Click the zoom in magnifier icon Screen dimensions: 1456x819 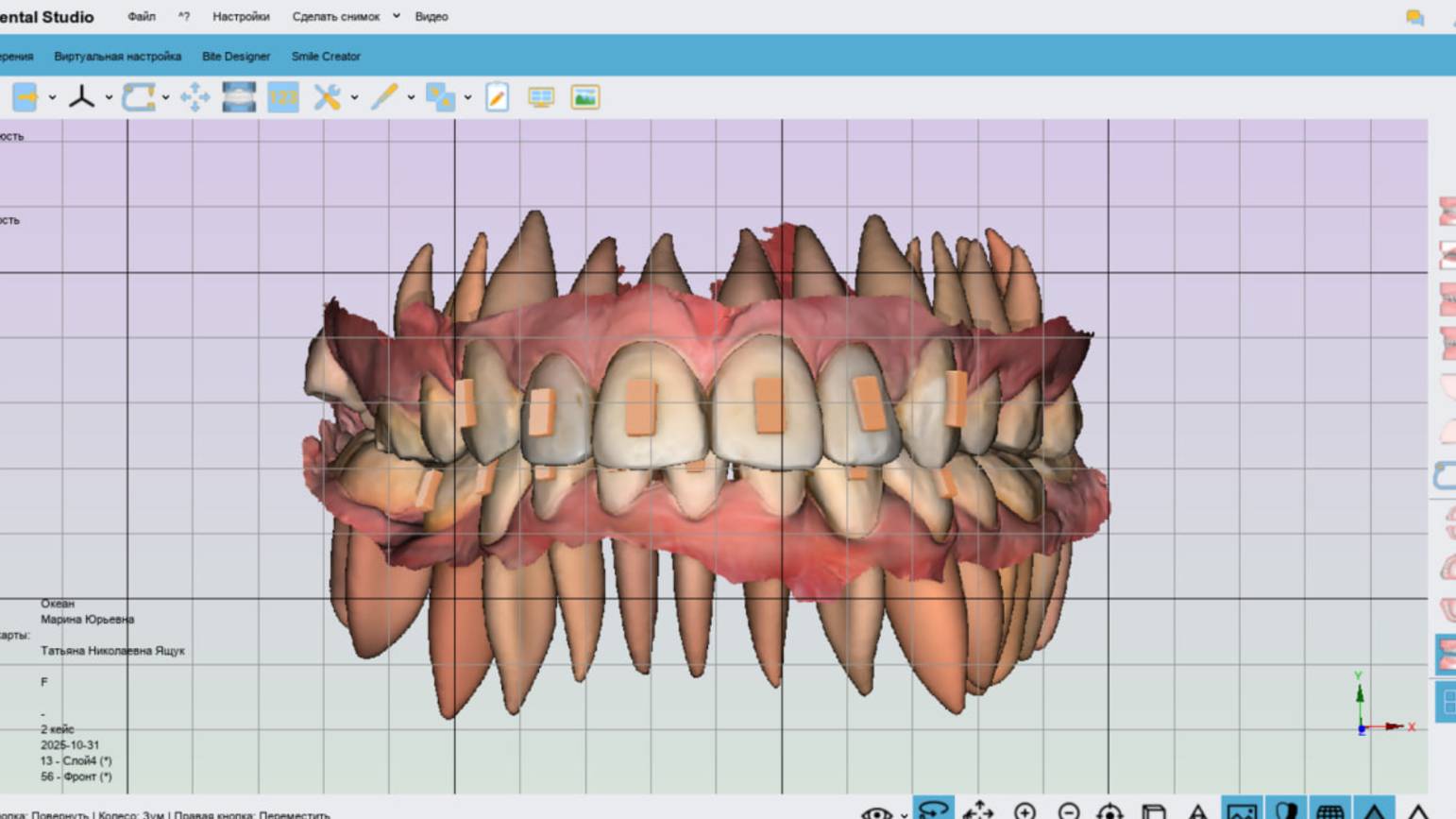point(1024,810)
